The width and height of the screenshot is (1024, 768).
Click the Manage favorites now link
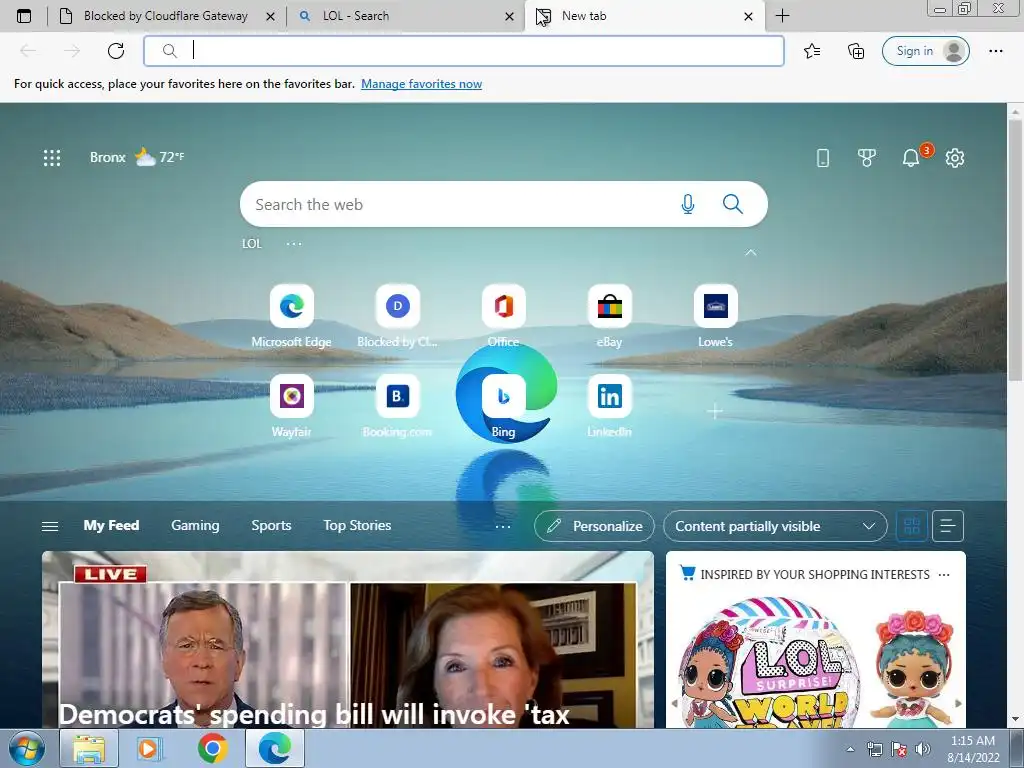pos(421,84)
